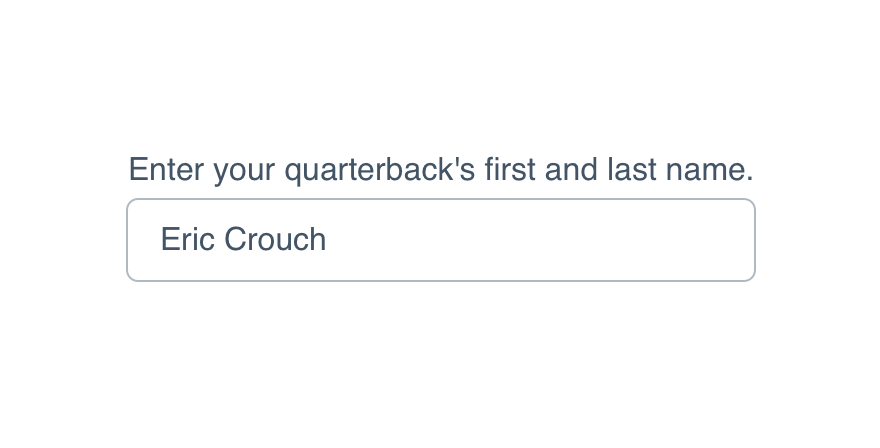Activate the field under the quarterback prompt

441,240
